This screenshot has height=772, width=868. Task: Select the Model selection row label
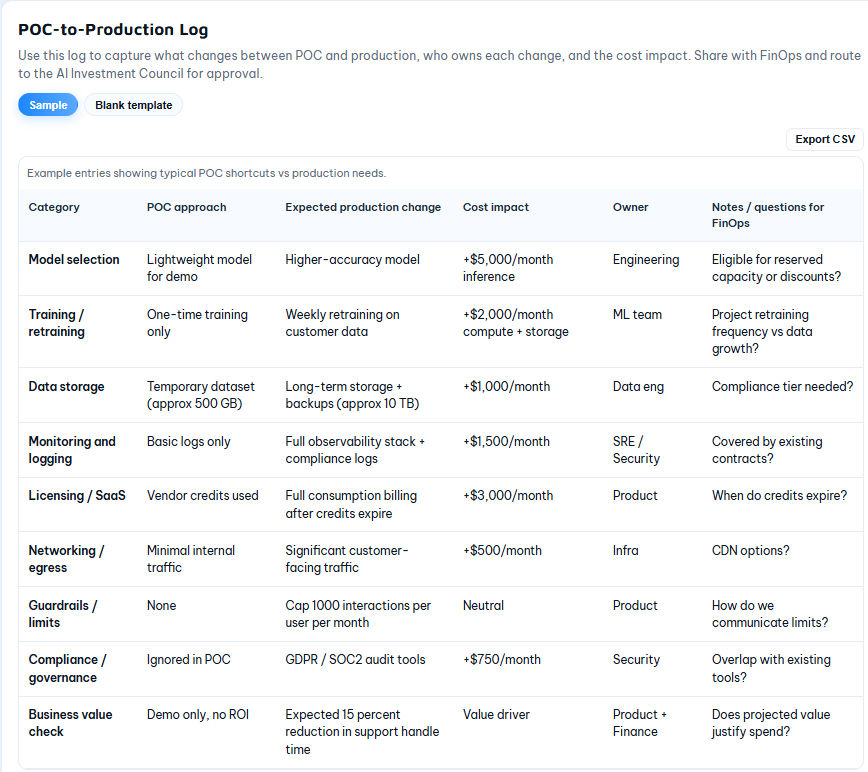click(74, 259)
